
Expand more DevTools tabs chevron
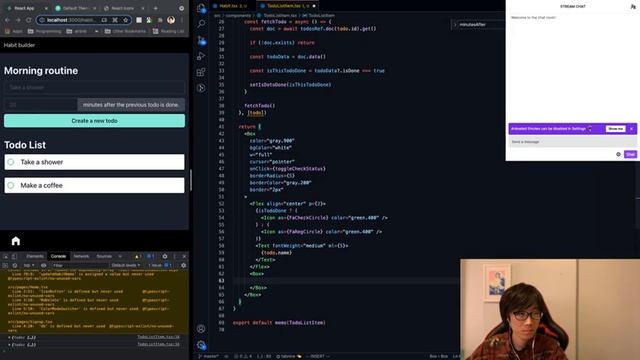120,256
